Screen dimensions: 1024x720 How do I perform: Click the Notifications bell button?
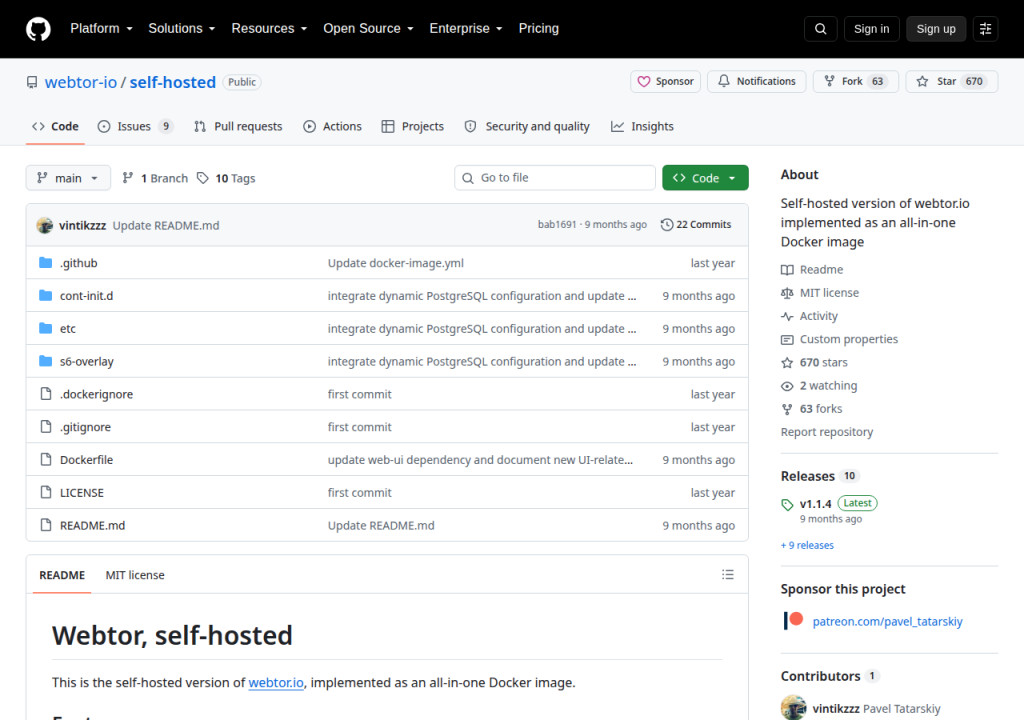[x=757, y=82]
